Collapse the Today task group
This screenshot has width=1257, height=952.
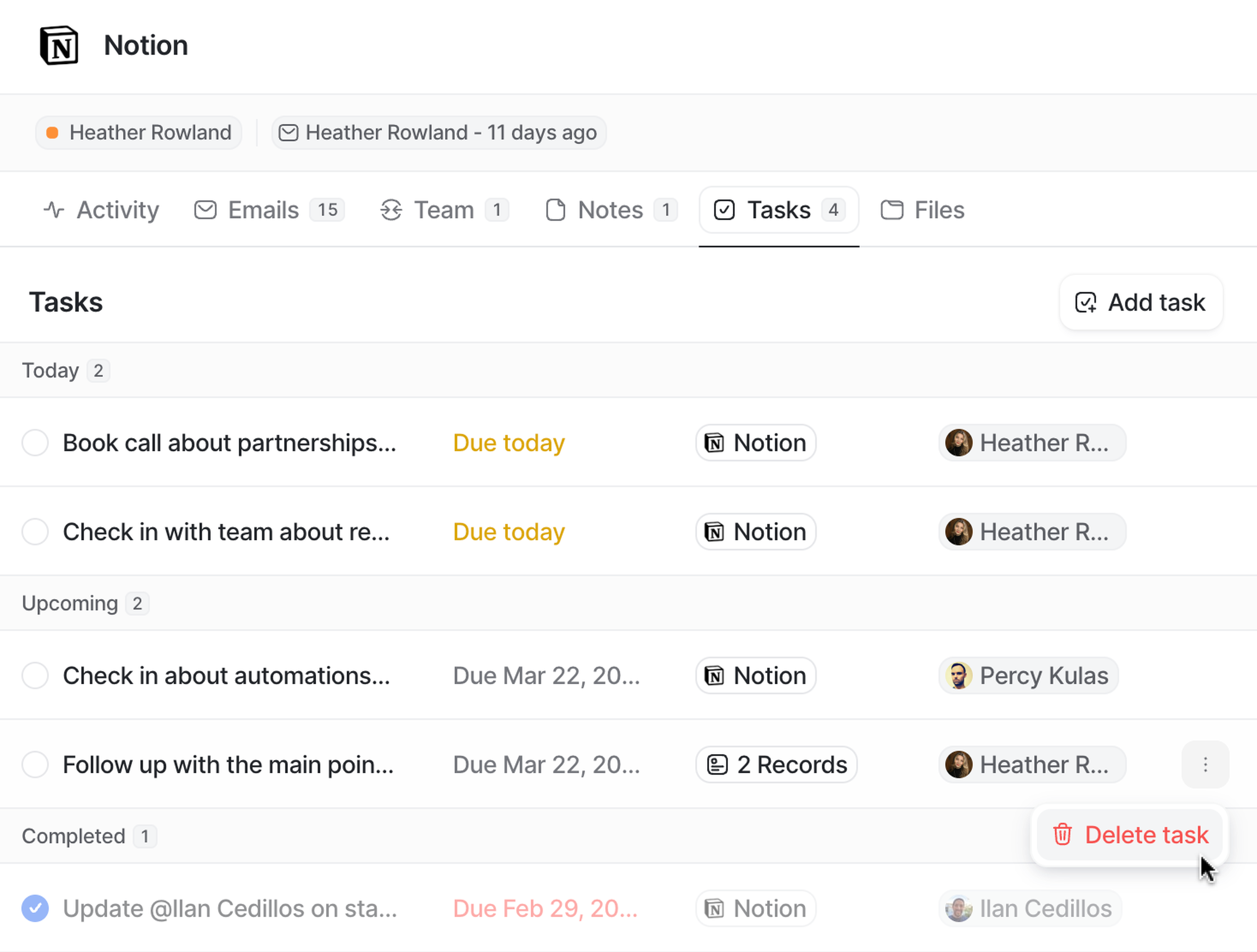click(51, 371)
